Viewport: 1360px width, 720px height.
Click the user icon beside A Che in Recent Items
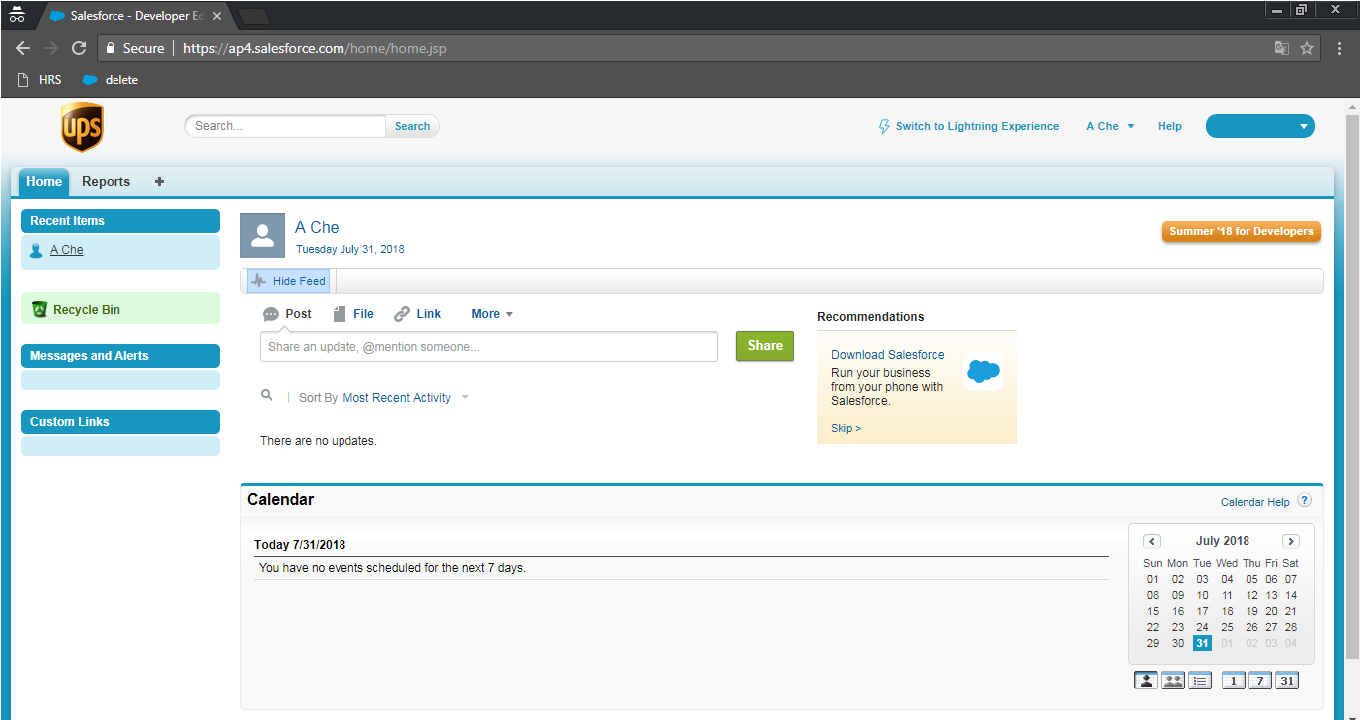coord(37,250)
